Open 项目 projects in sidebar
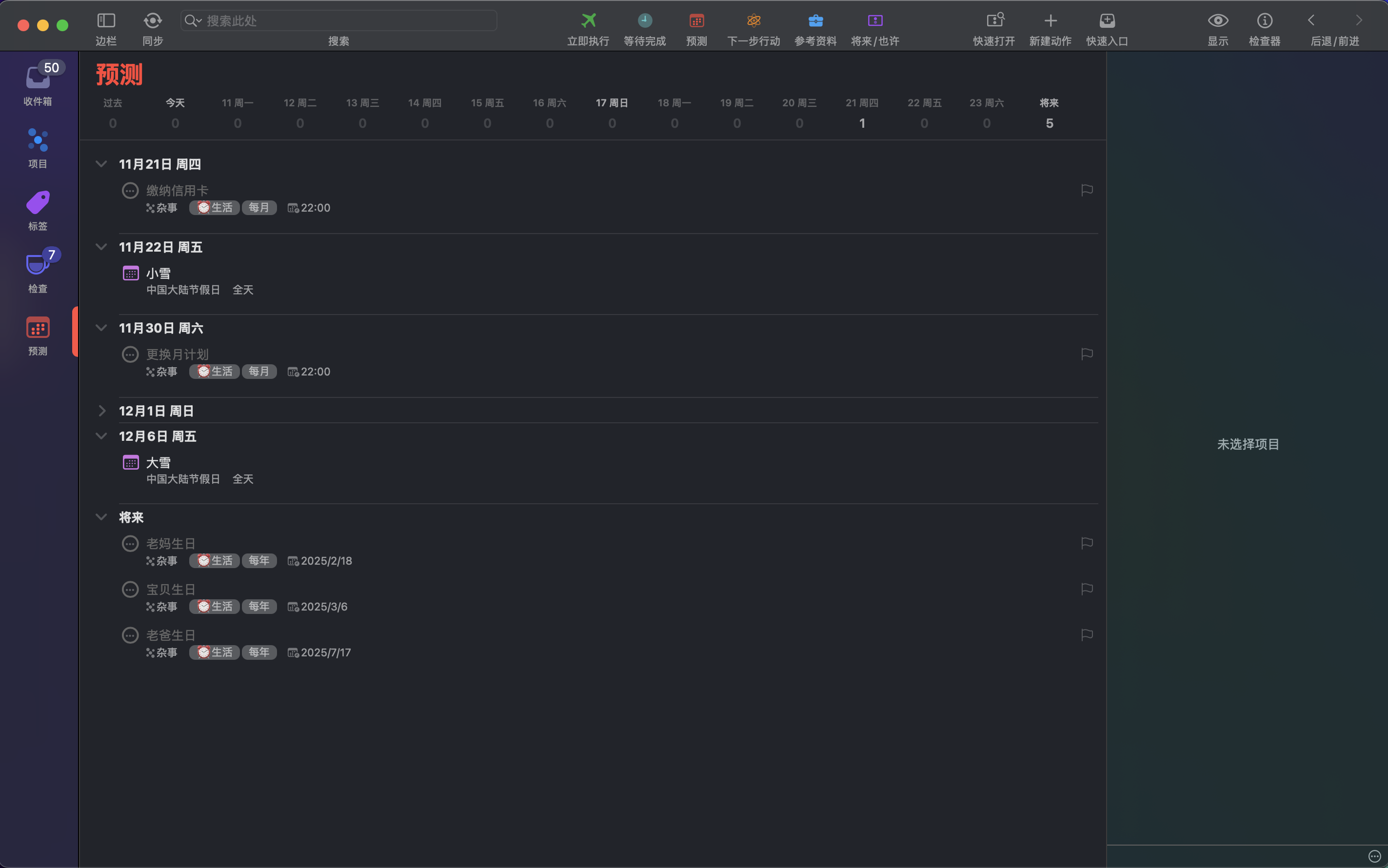1388x868 pixels. tap(38, 148)
